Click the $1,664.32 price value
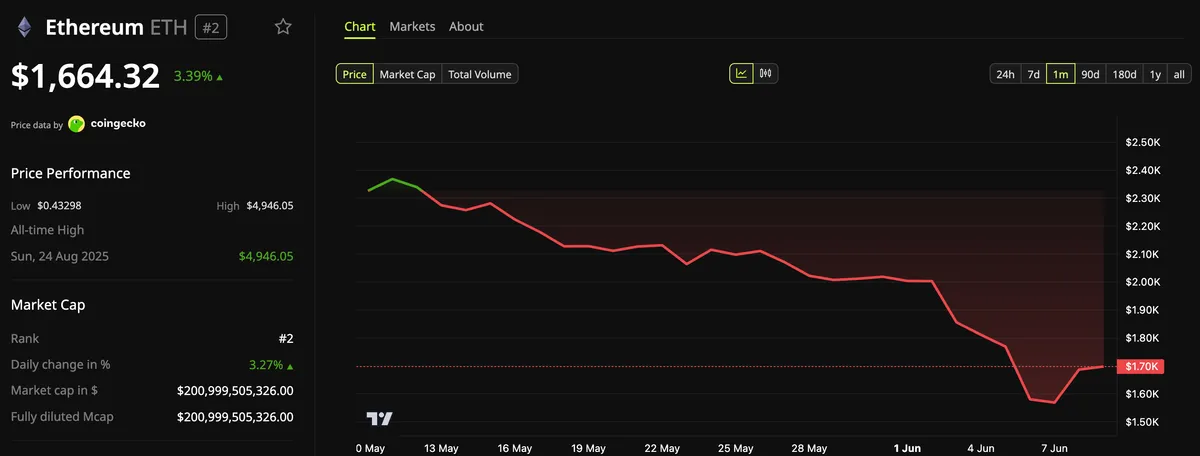The image size is (1200, 456). 85,76
